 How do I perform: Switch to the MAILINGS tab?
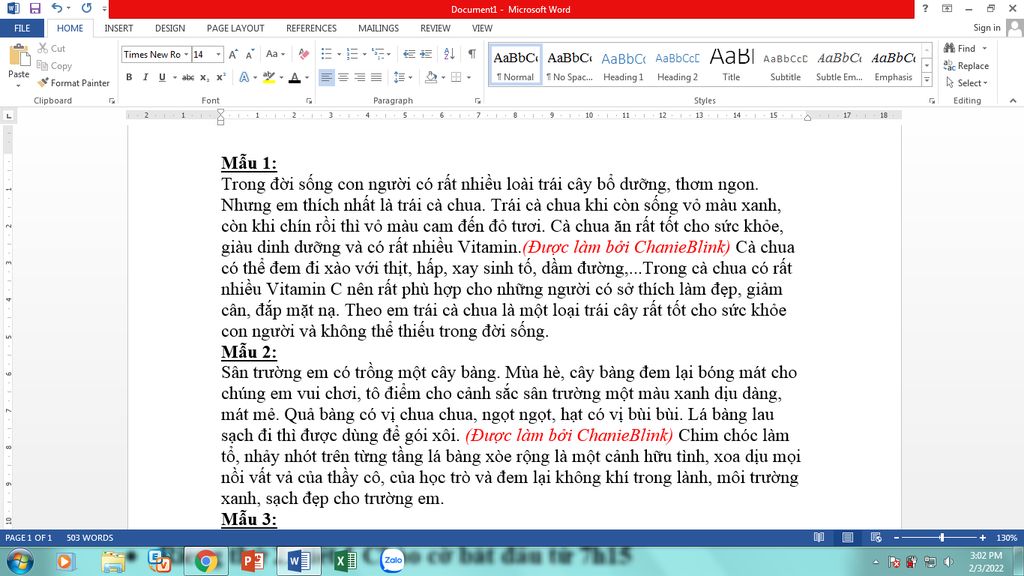pos(378,28)
